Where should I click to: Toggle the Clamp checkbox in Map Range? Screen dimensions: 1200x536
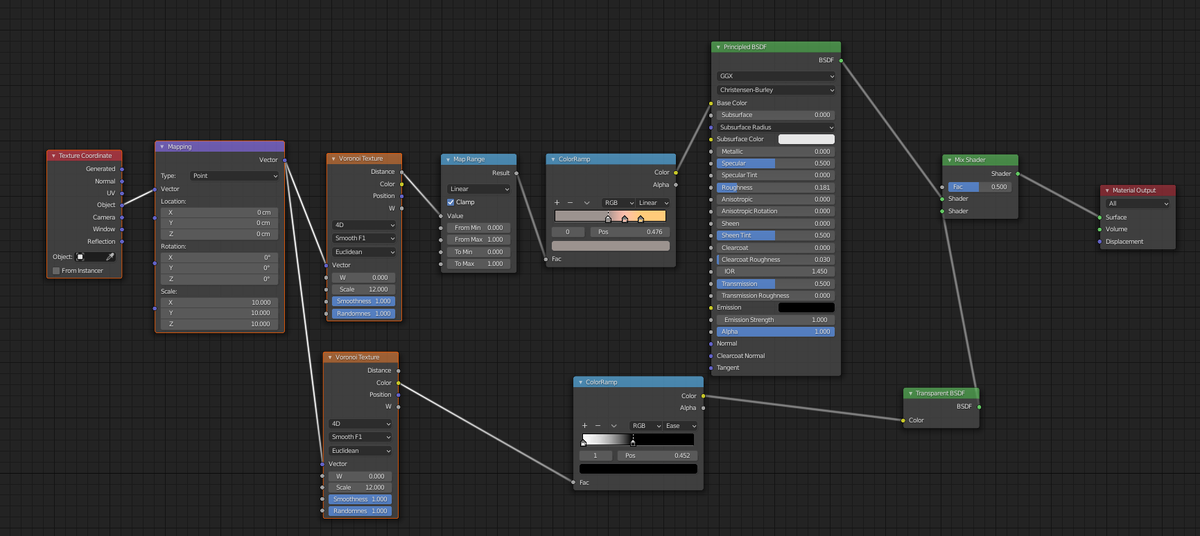[x=450, y=202]
